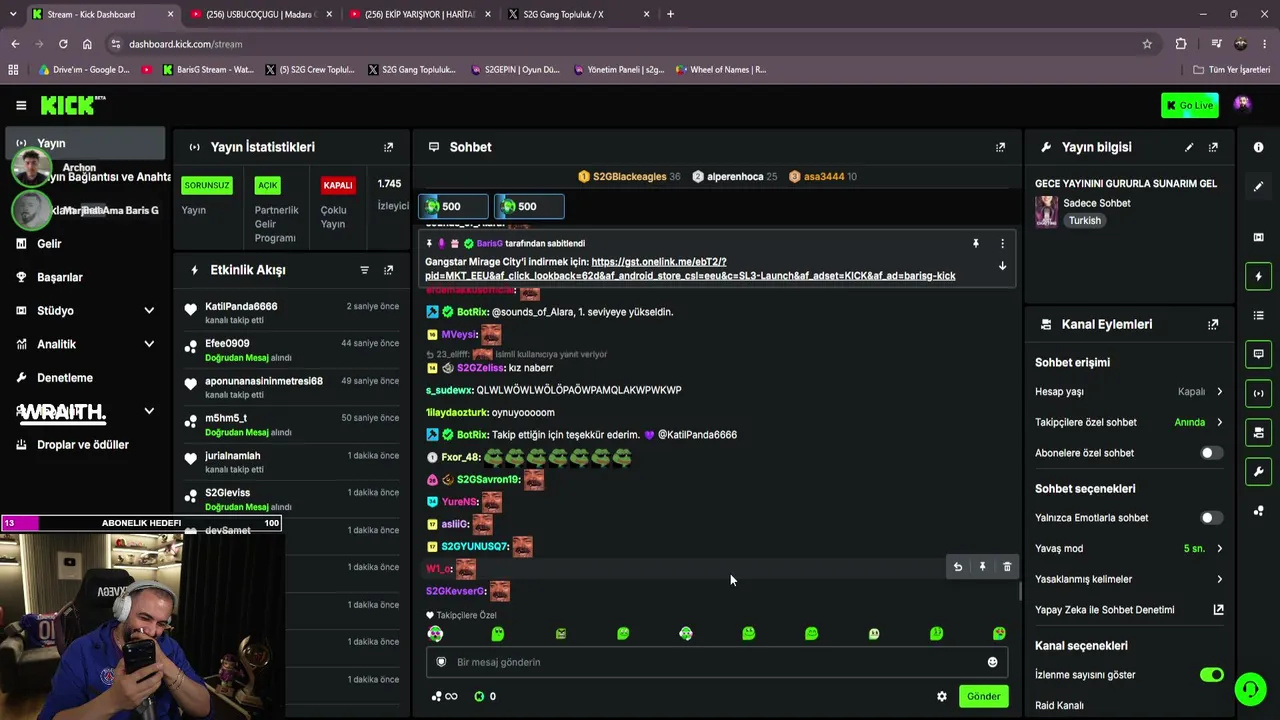
Task: Open the pinned message three-dot menu
Action: coord(1002,243)
